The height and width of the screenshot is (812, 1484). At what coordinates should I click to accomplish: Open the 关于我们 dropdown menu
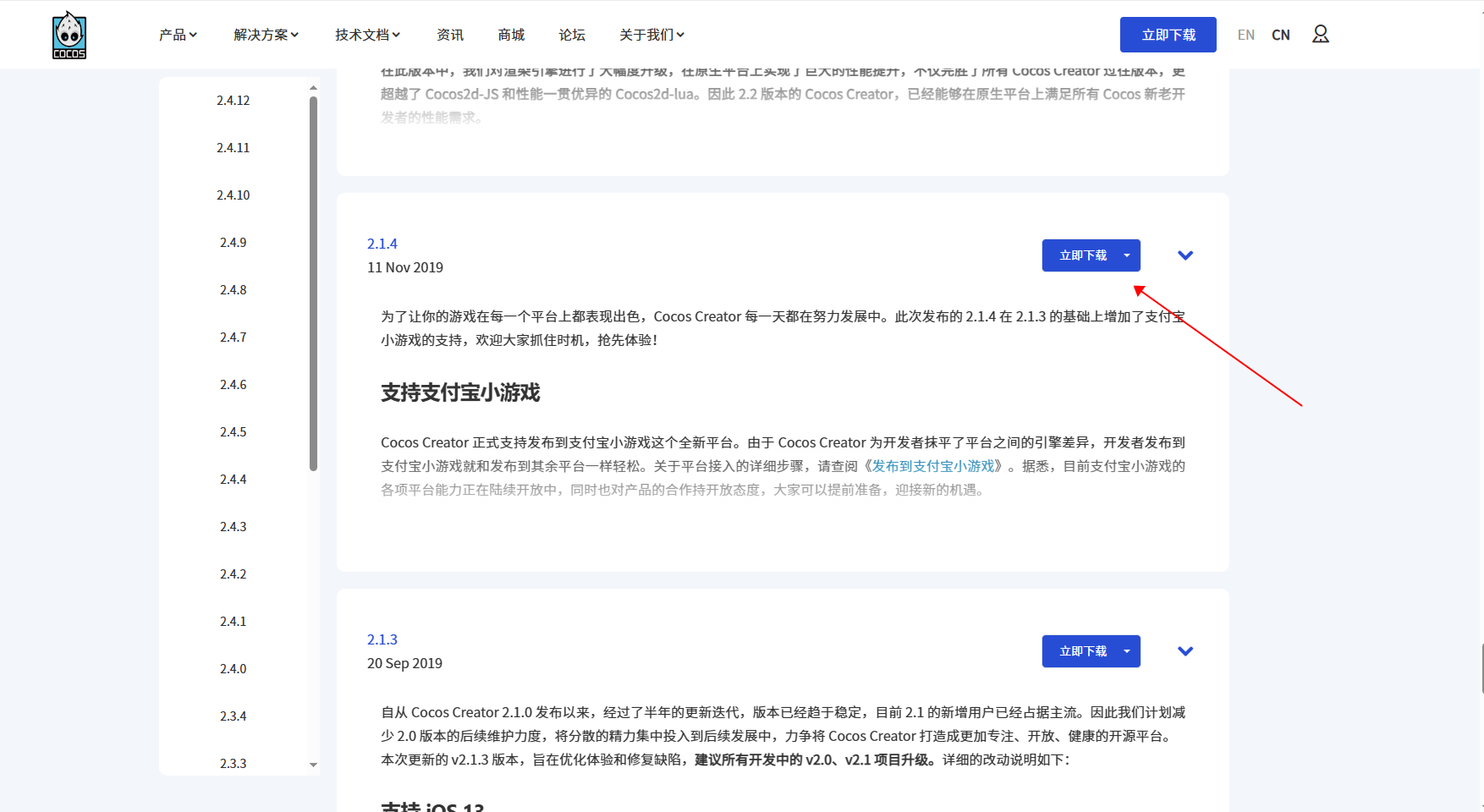click(652, 35)
